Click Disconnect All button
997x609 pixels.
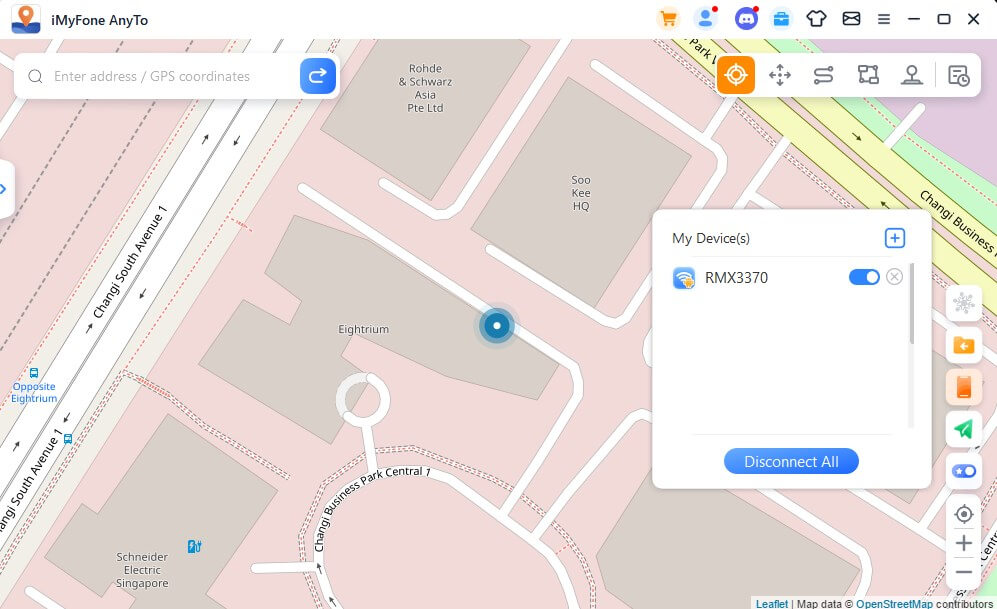(x=791, y=462)
